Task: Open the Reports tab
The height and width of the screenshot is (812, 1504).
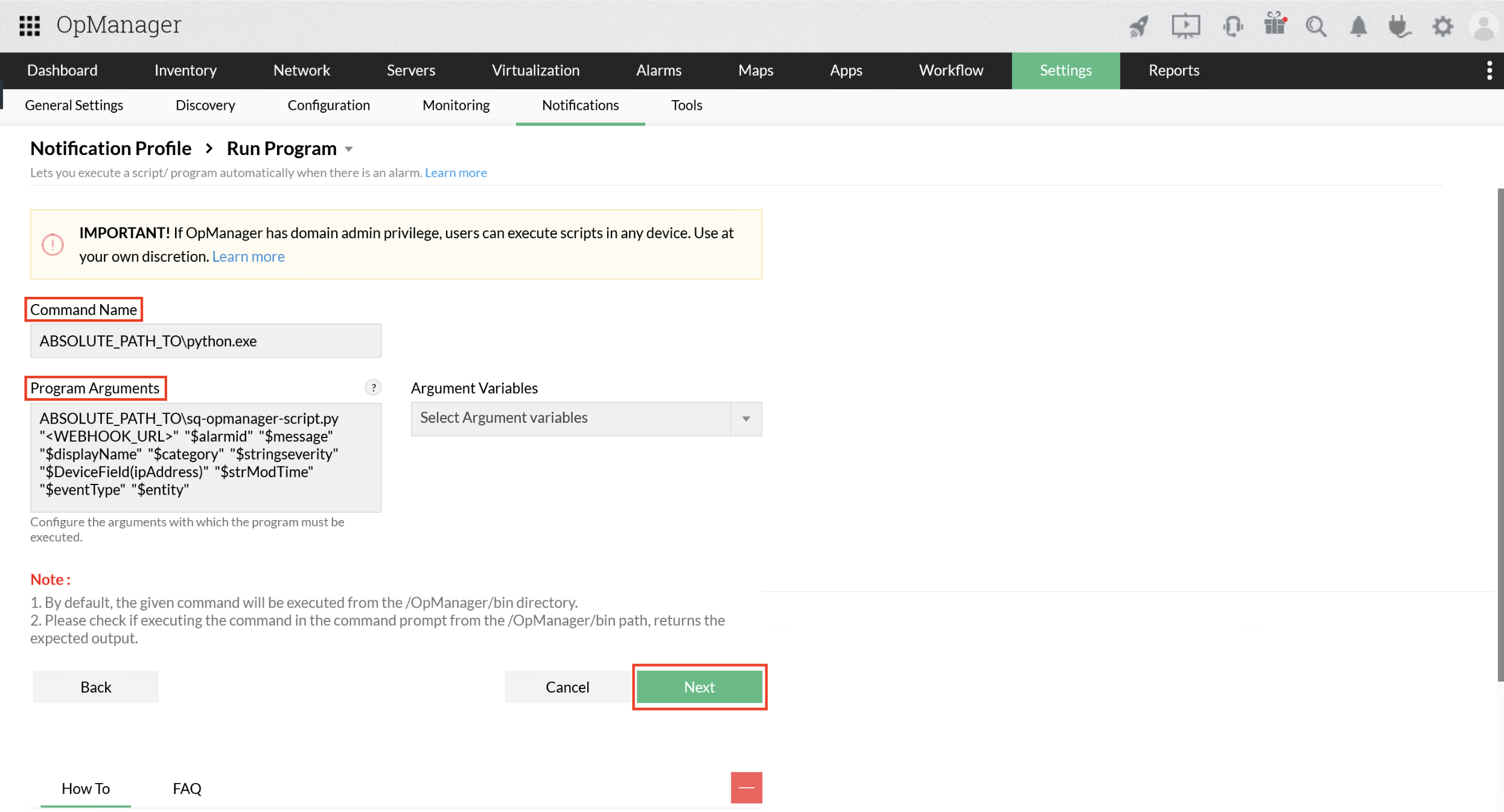Action: 1173,70
